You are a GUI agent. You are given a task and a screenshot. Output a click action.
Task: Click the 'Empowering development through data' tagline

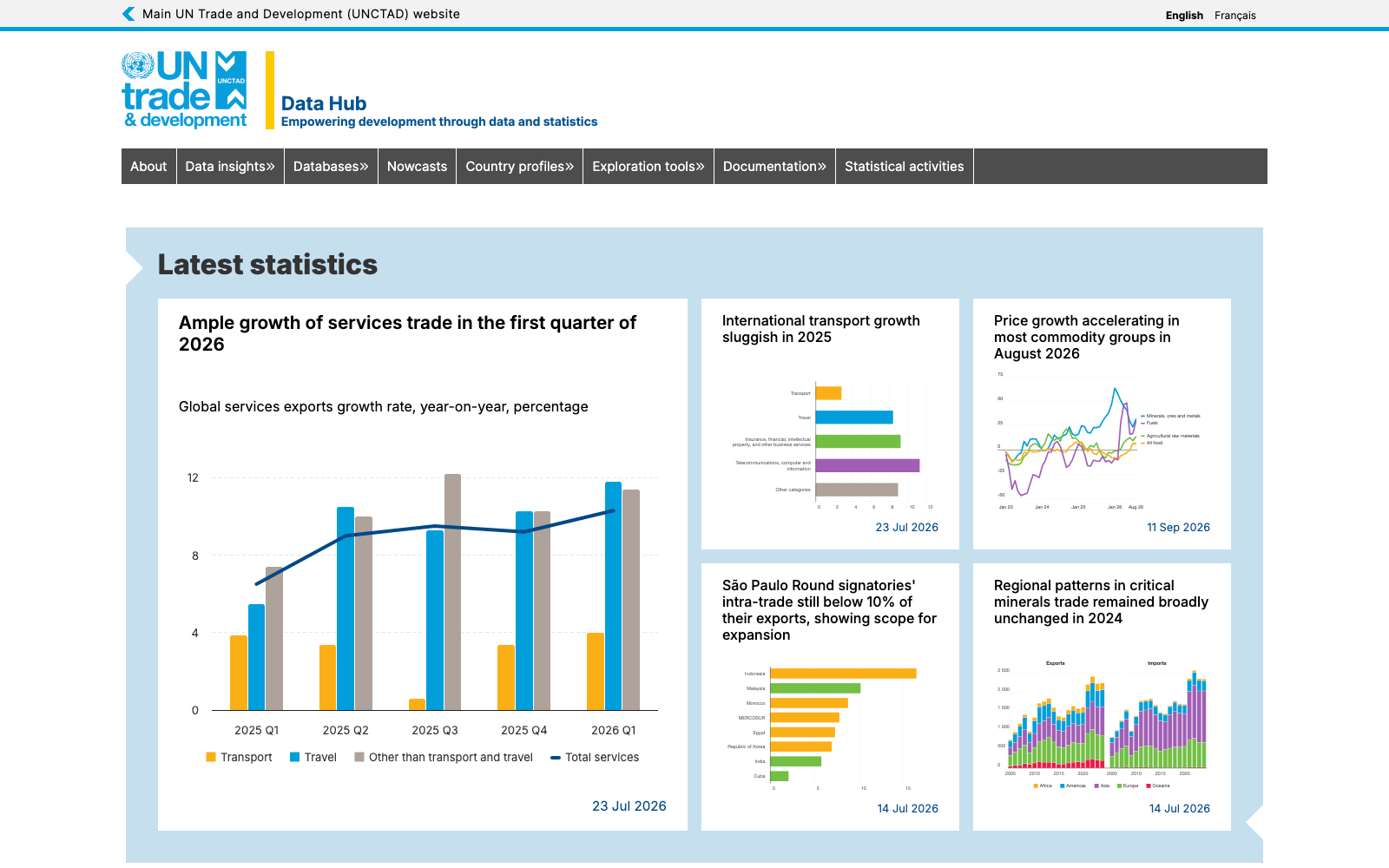point(439,122)
